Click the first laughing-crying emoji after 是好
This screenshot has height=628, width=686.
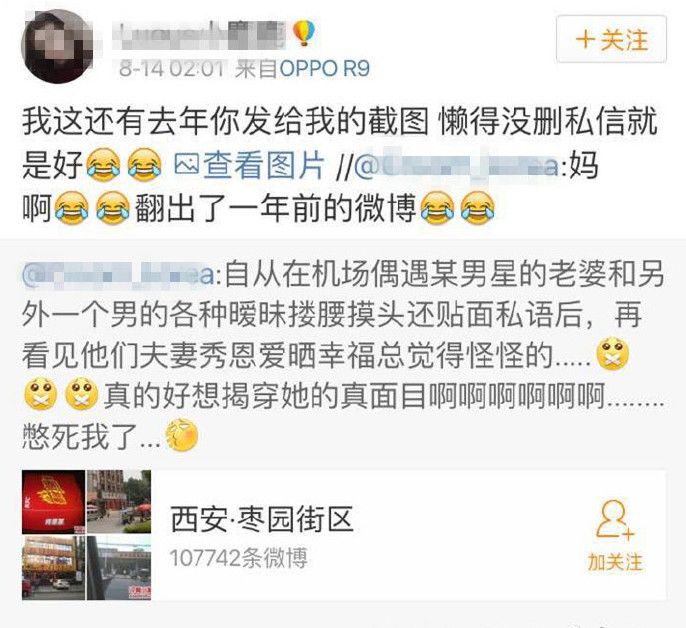103,165
